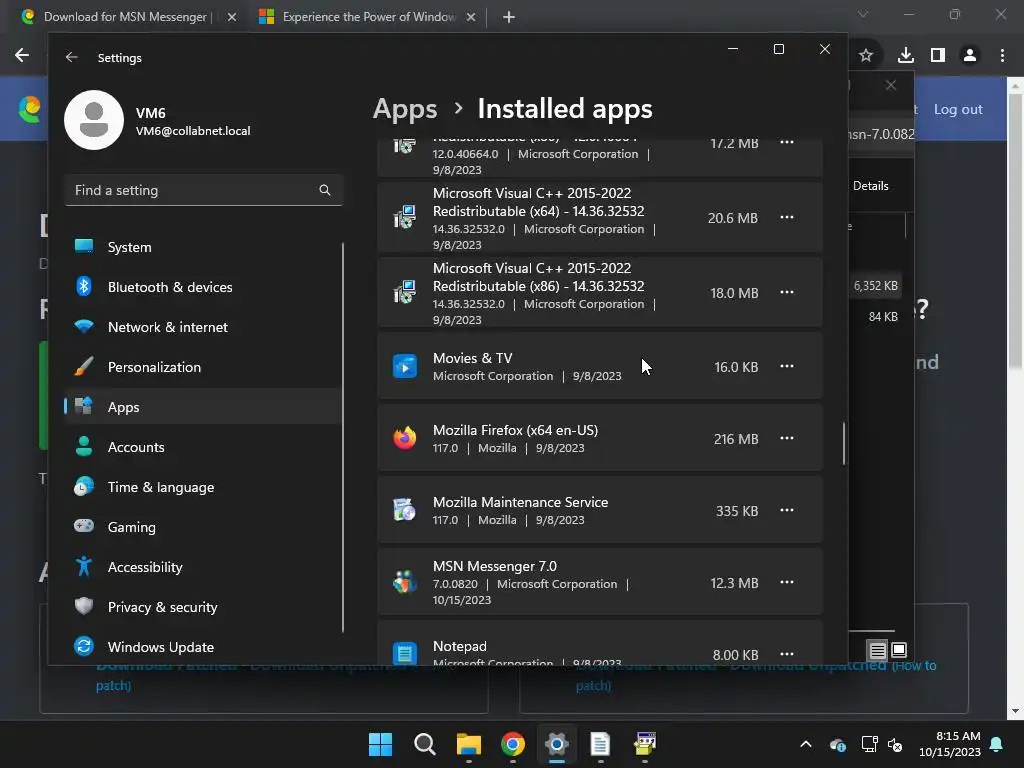Screen dimensions: 1024x768
Task: Click the Movies & TV app icon
Action: coord(405,366)
